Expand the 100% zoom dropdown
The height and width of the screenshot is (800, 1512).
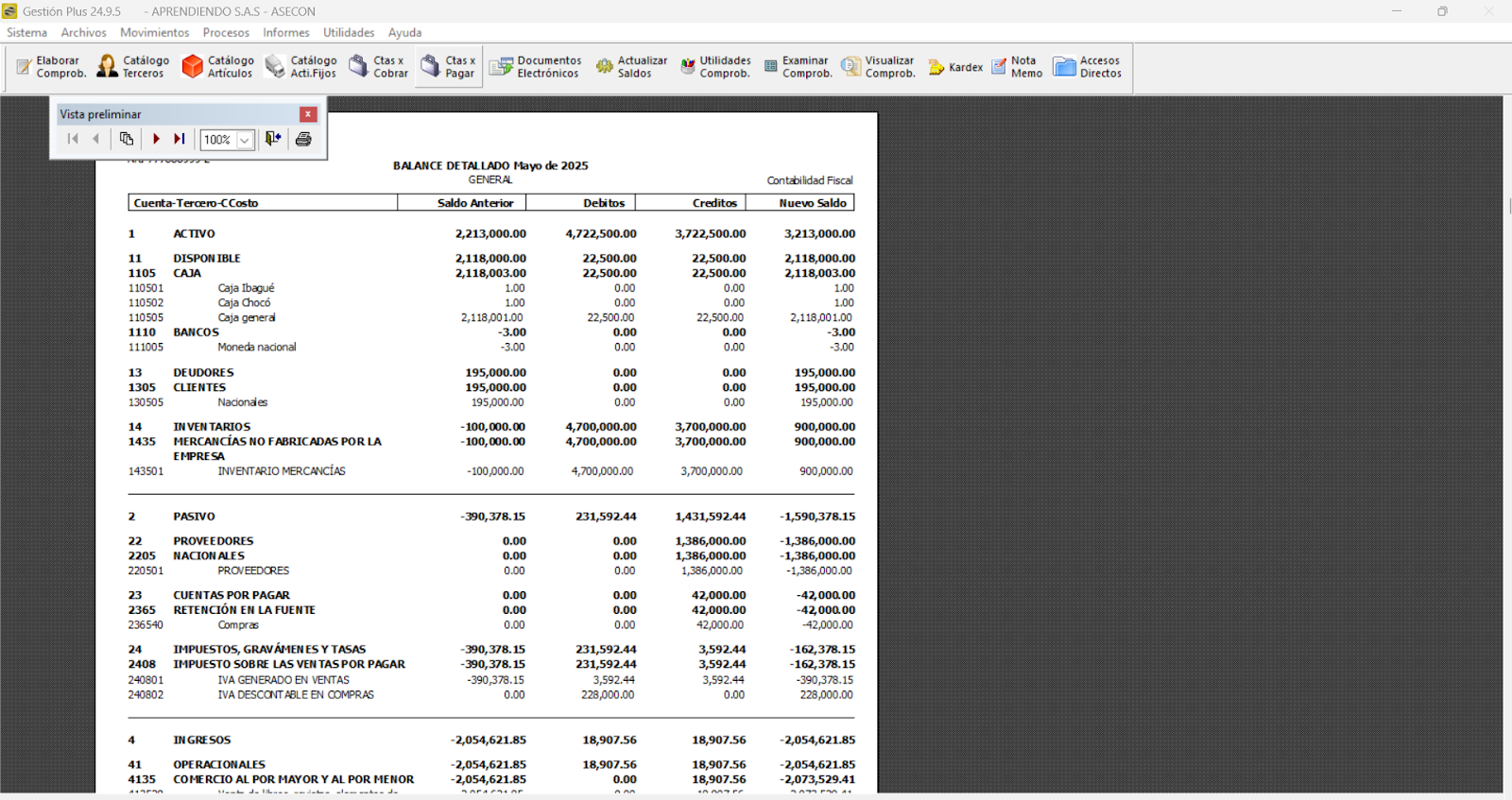[245, 141]
